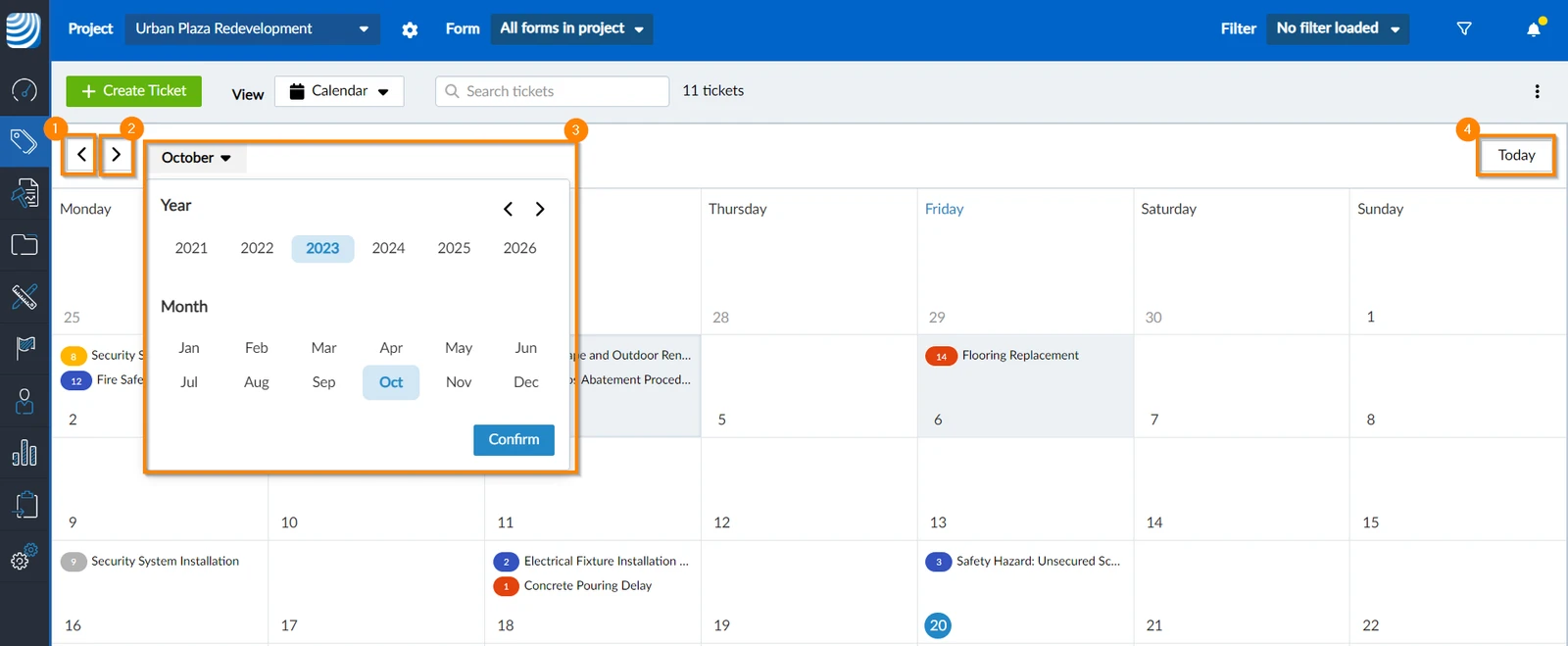
Task: Open the Flooring Replacement ticket
Action: tap(1003, 356)
